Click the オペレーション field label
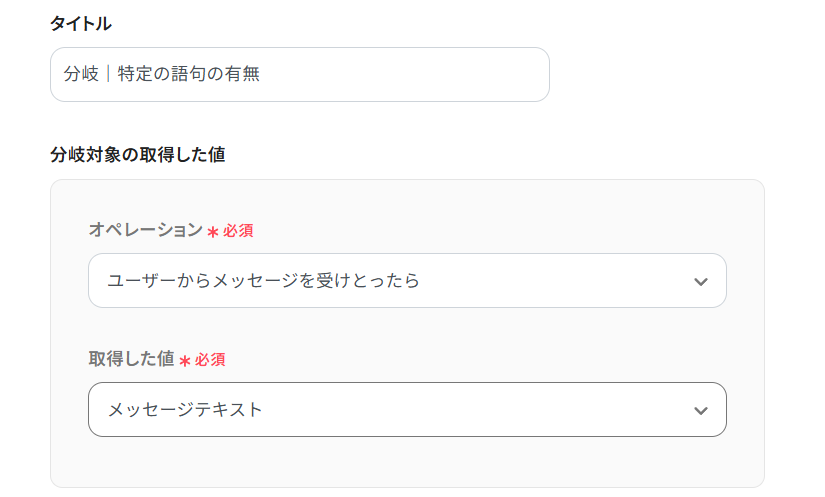Image resolution: width=825 pixels, height=497 pixels. coord(145,230)
